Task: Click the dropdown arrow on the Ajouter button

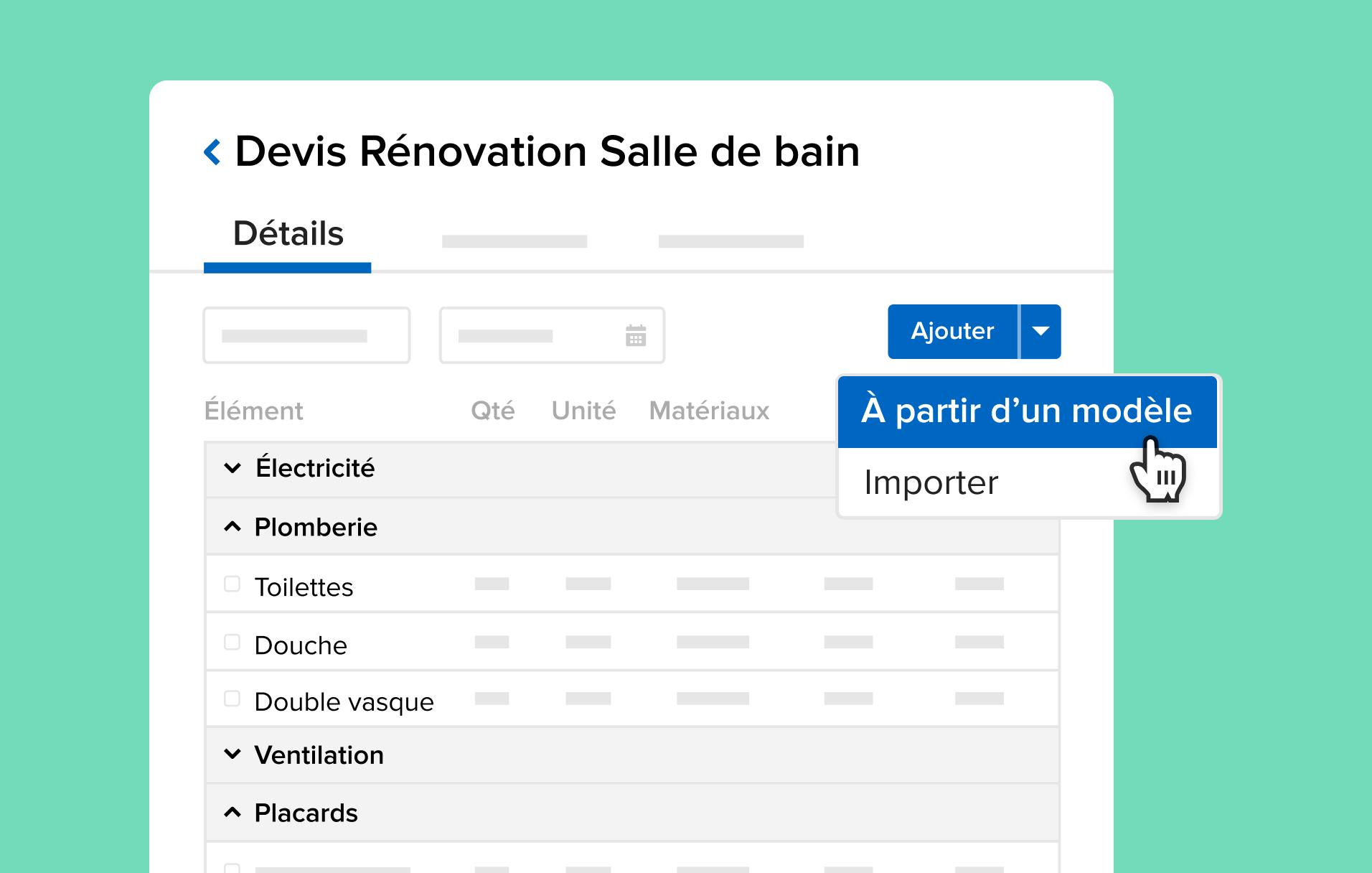Action: pos(1040,331)
